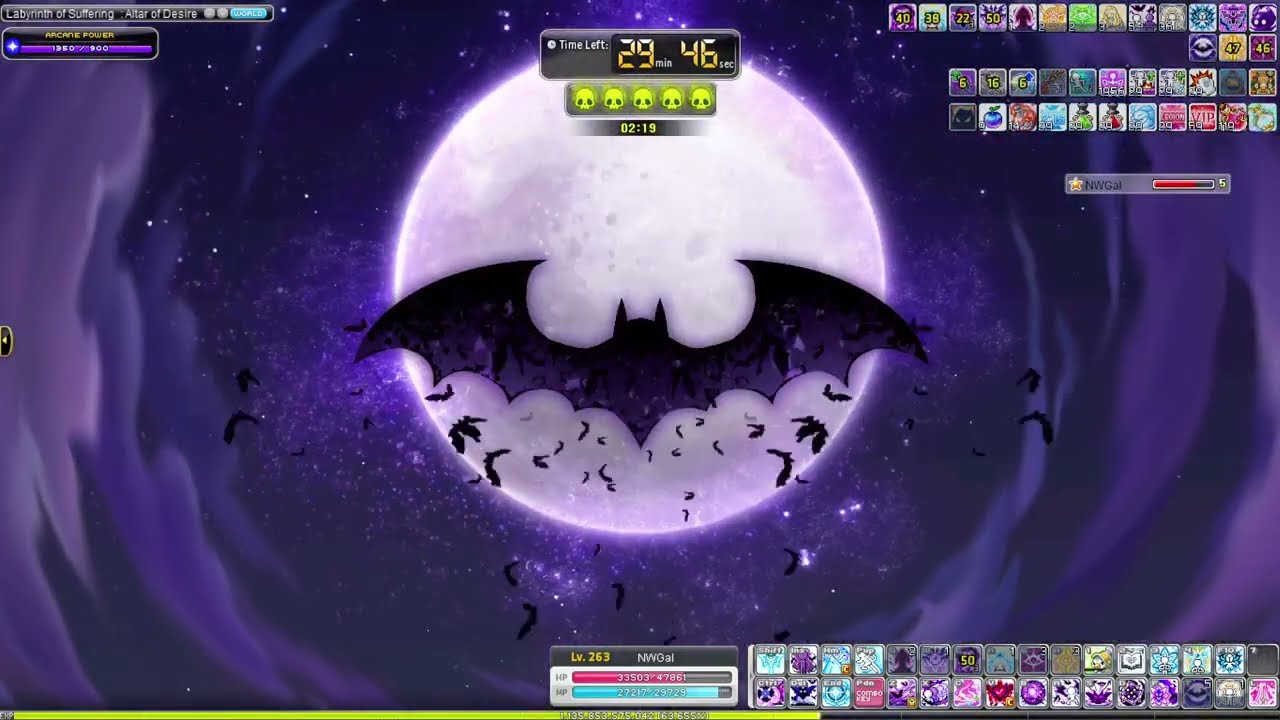Activate the Hm-key skill slot
The height and width of the screenshot is (720, 1280).
pos(837,659)
